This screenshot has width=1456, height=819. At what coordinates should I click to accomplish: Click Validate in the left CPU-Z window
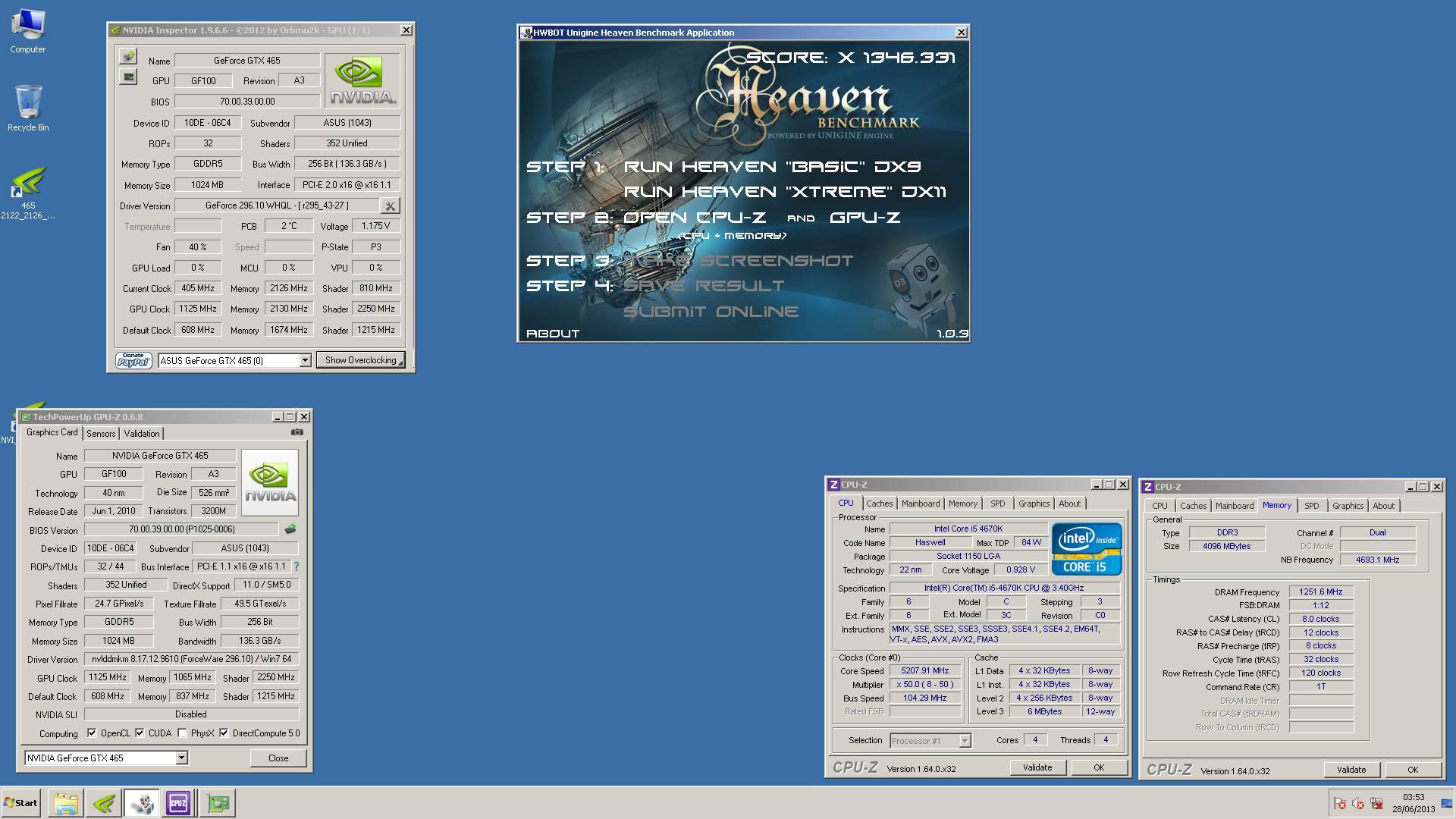pyautogui.click(x=1037, y=767)
